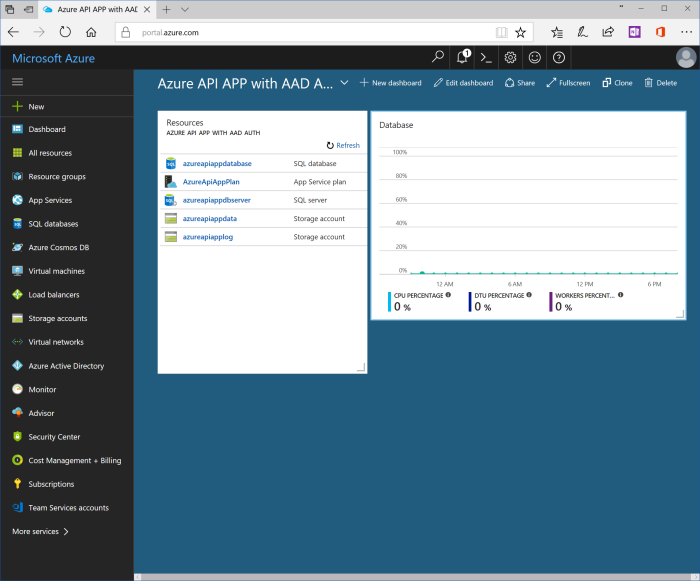Image resolution: width=700 pixels, height=581 pixels.
Task: Open the notifications bell icon
Action: 463,57
